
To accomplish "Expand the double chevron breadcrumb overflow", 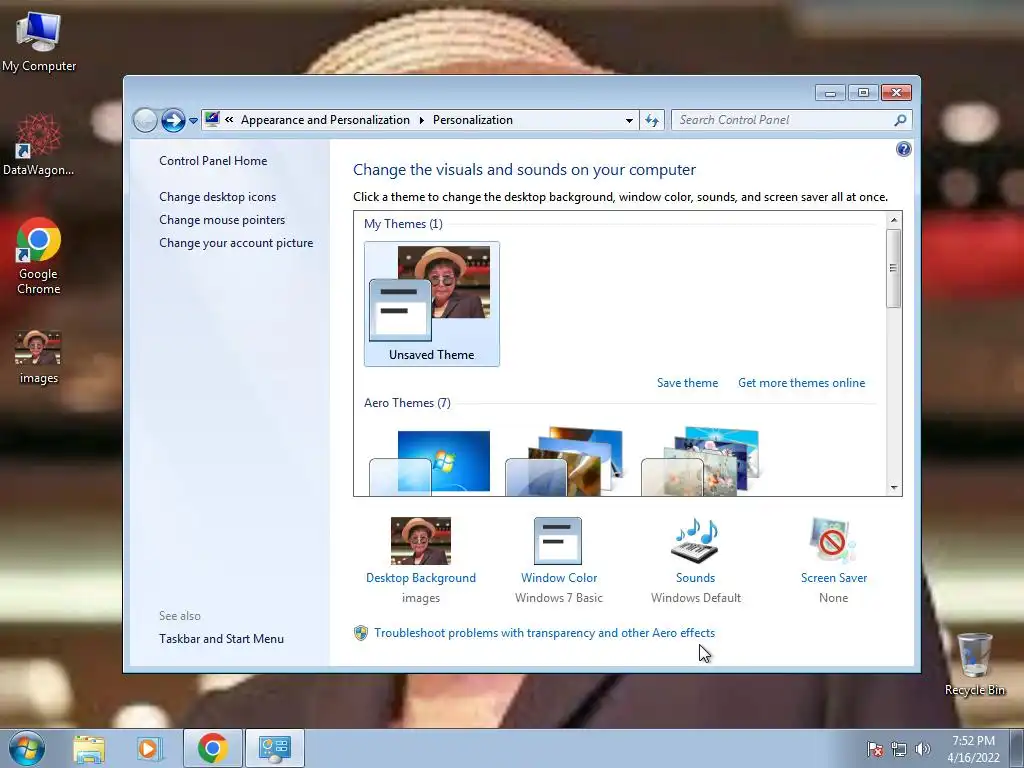I will click(229, 120).
